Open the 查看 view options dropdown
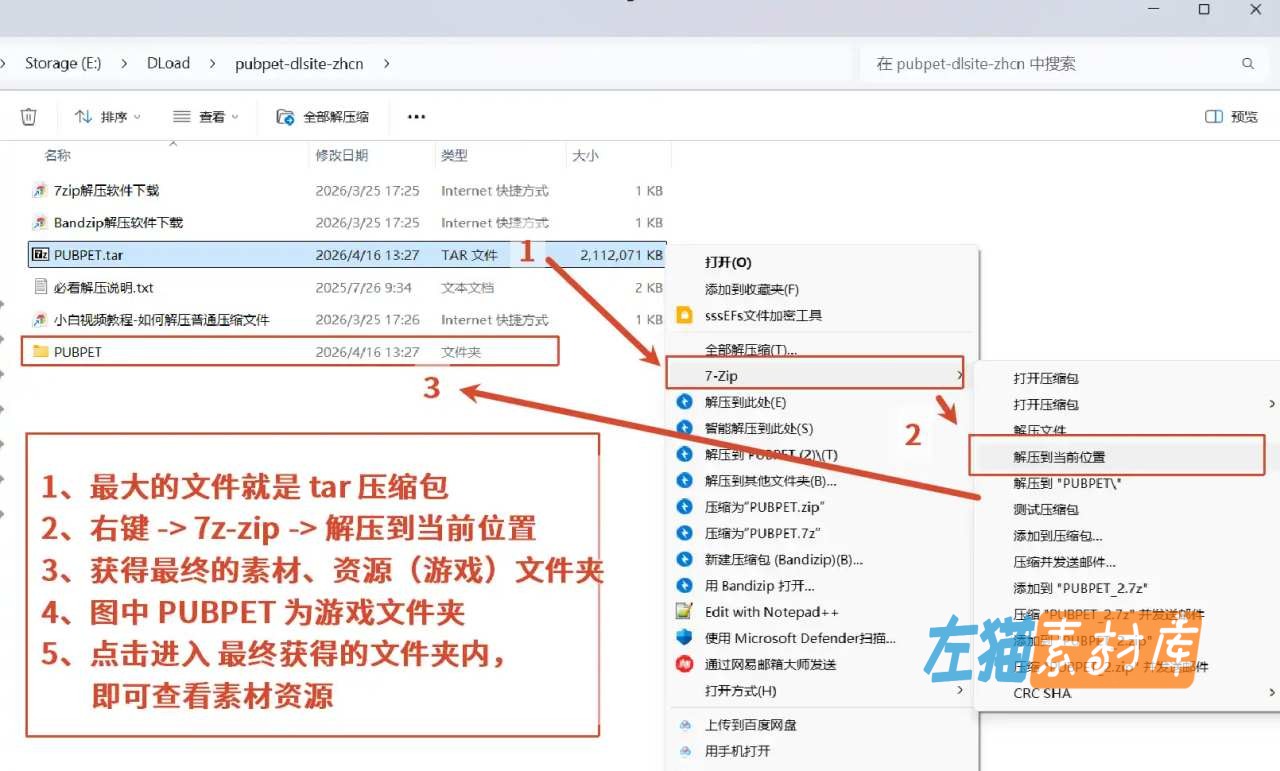The height and width of the screenshot is (771, 1280). 206,117
